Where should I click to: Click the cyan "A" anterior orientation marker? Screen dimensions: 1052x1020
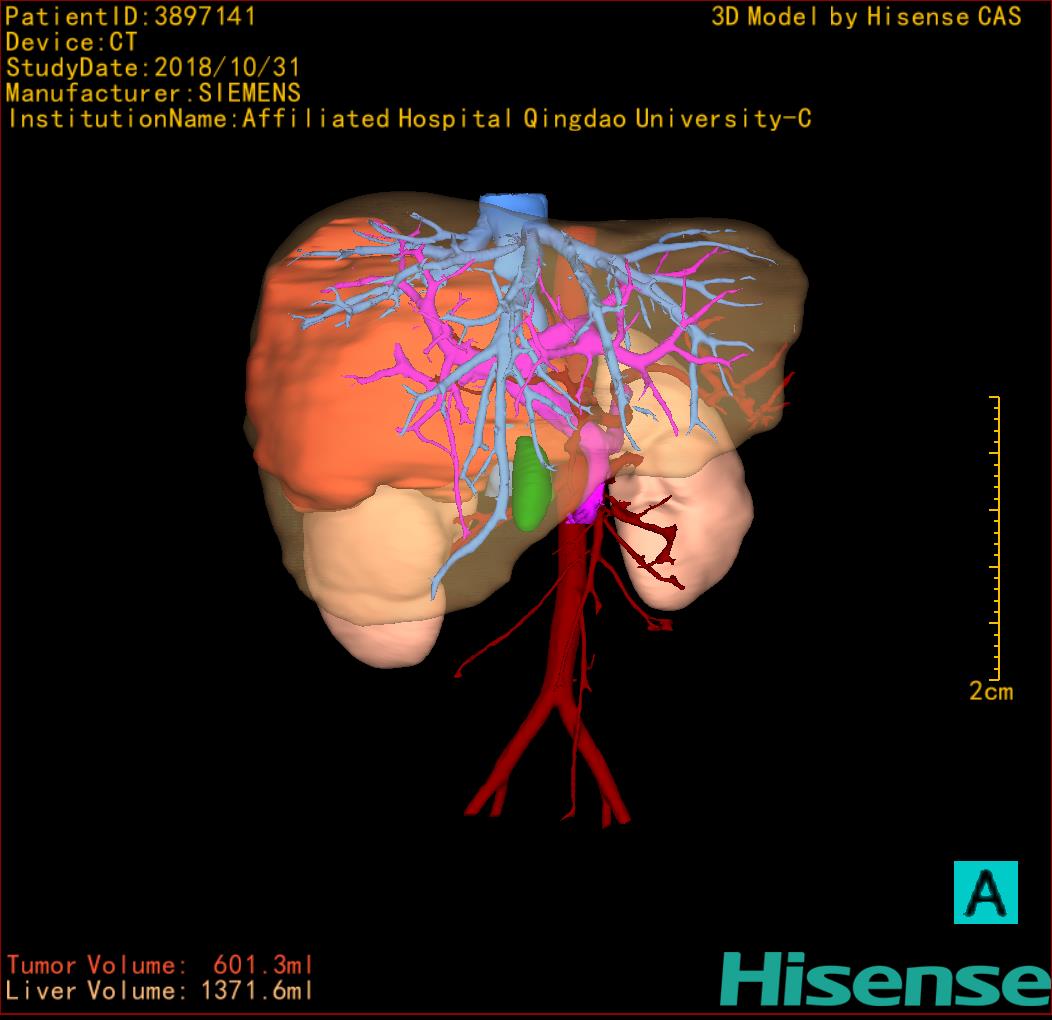click(984, 891)
